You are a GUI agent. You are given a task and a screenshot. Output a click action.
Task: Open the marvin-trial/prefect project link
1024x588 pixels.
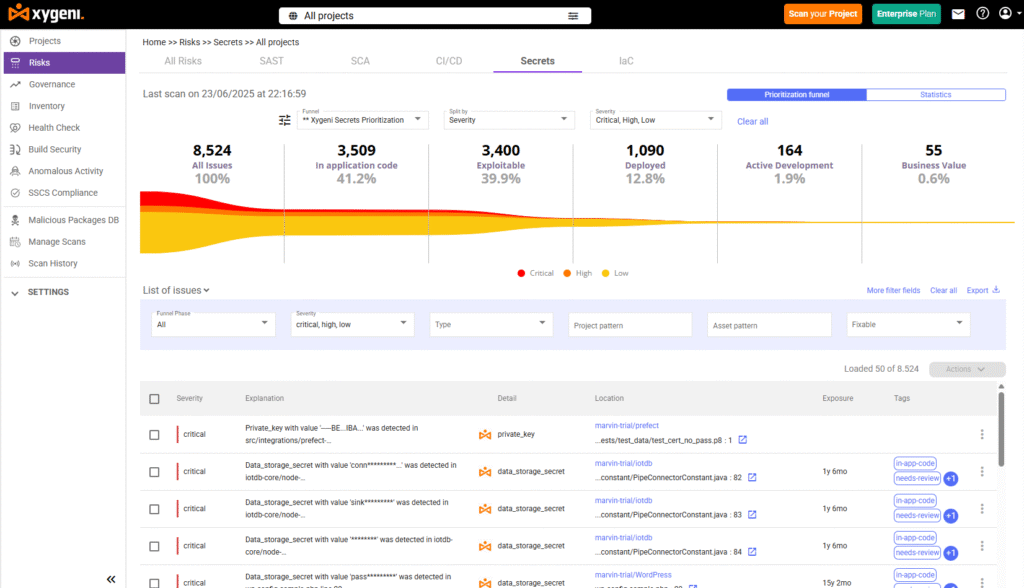(626, 425)
